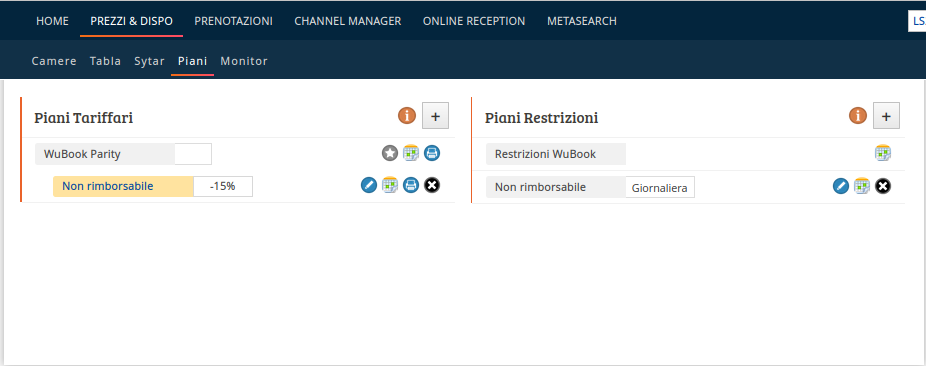Delete the Non rimborsabile restriction plan
Viewport: 926px width, 366px height.
coord(883,187)
